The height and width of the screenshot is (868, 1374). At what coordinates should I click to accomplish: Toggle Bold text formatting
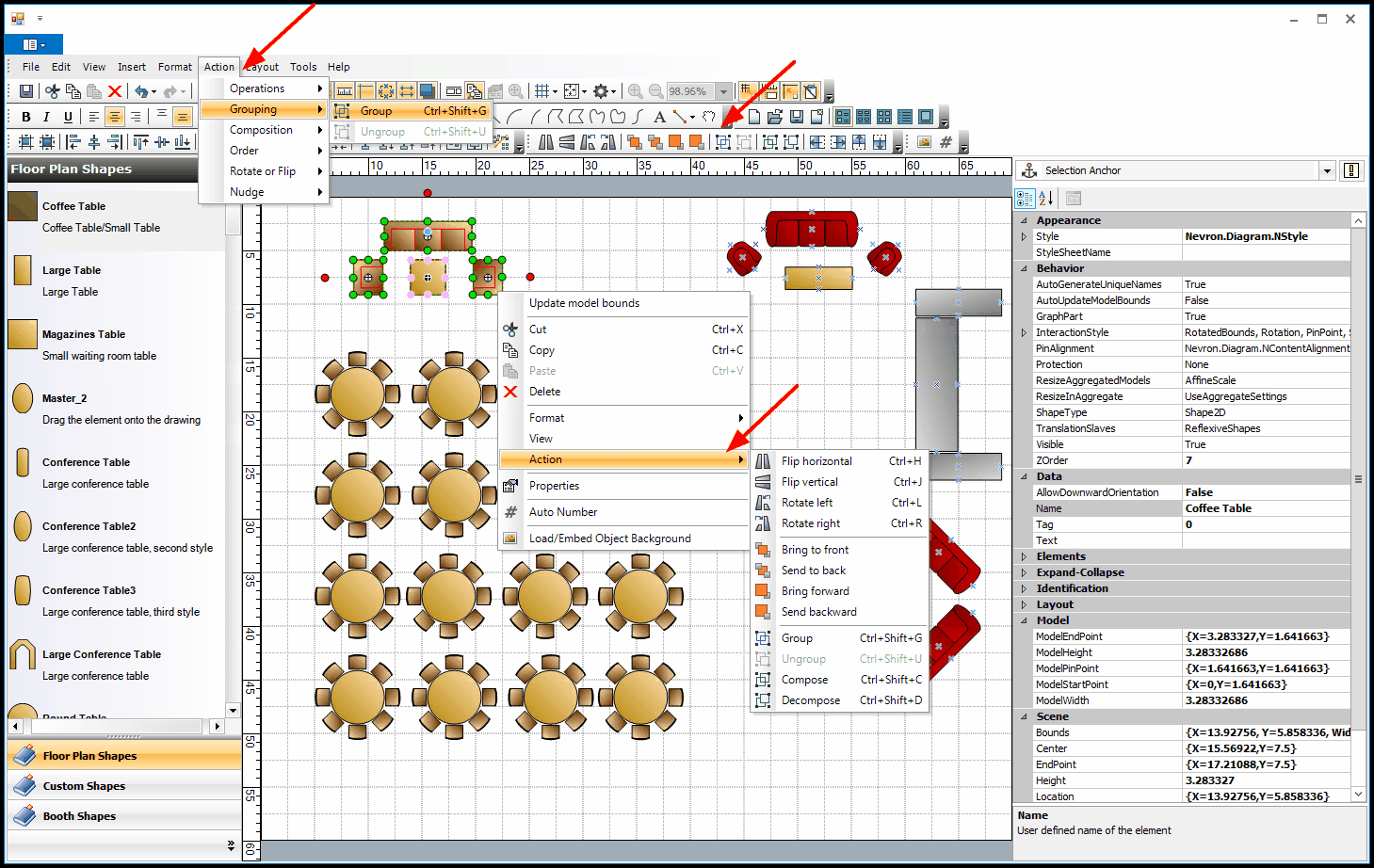coord(26,117)
